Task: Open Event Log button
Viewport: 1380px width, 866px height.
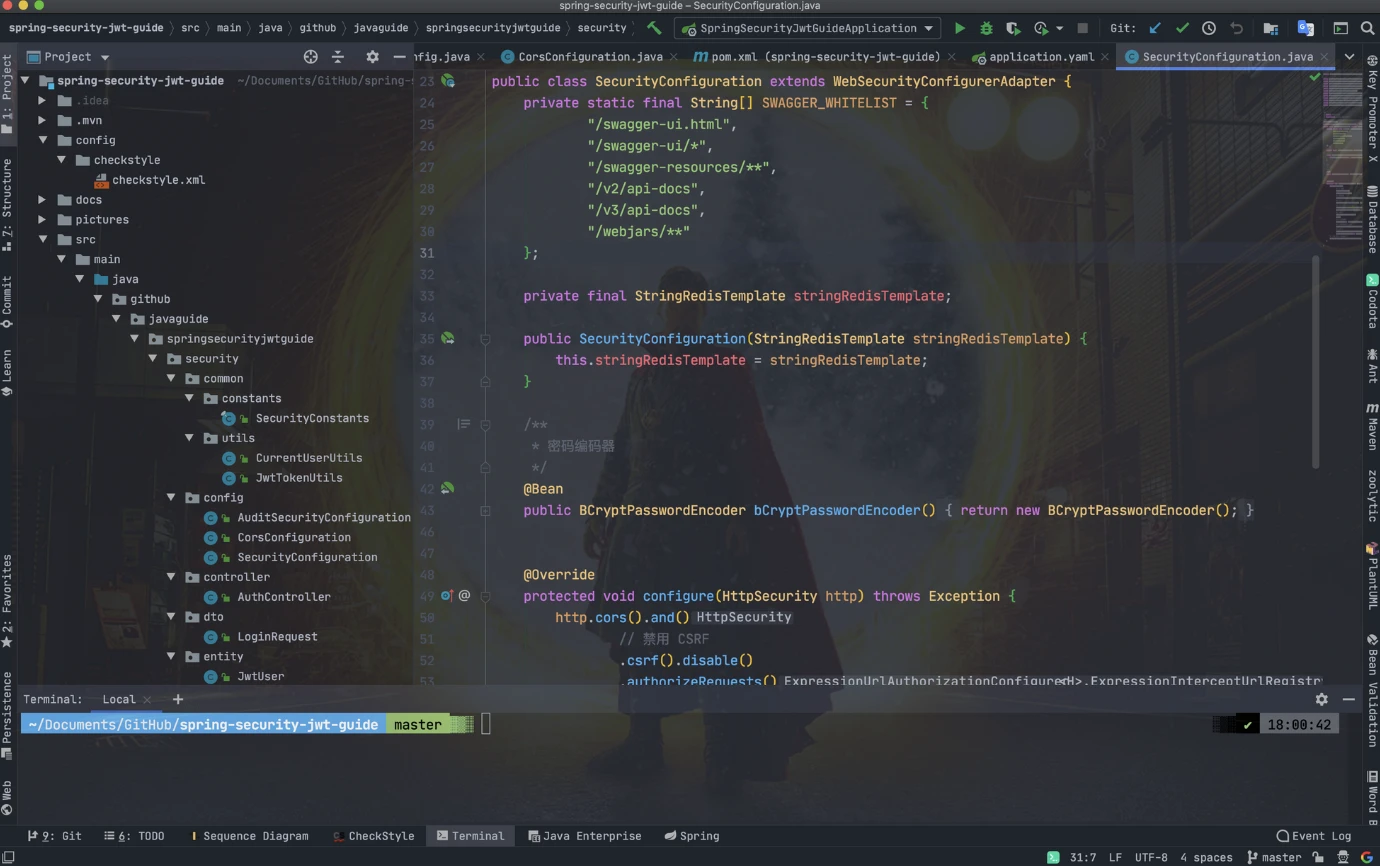Action: [1313, 836]
